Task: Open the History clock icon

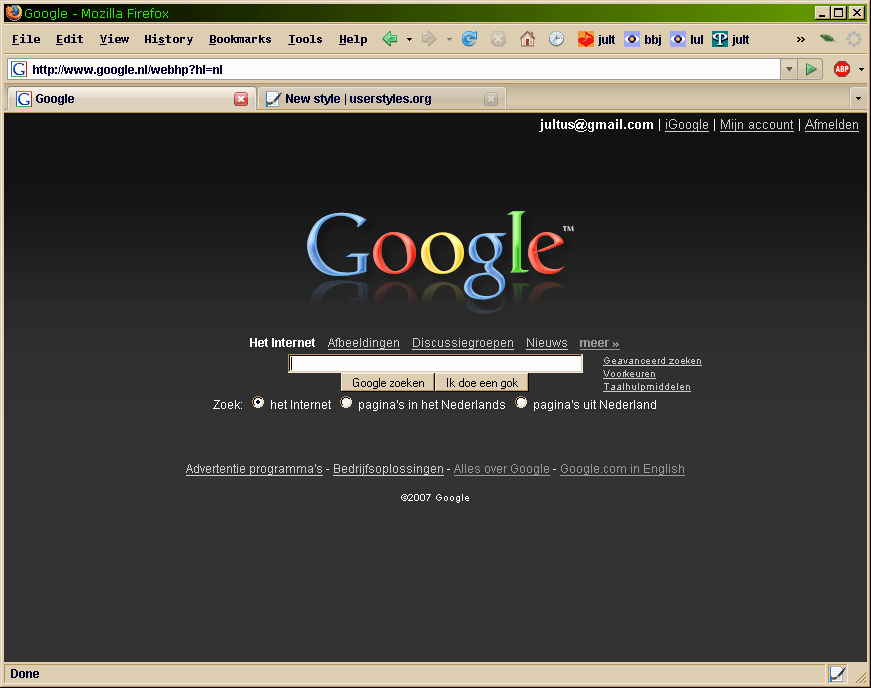Action: coord(556,39)
